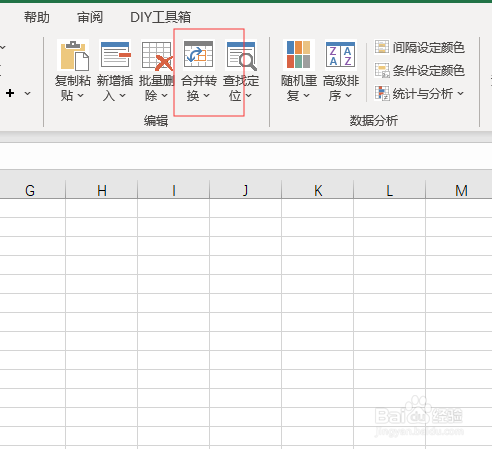Select column L header
The height and width of the screenshot is (449, 492).
pos(390,190)
